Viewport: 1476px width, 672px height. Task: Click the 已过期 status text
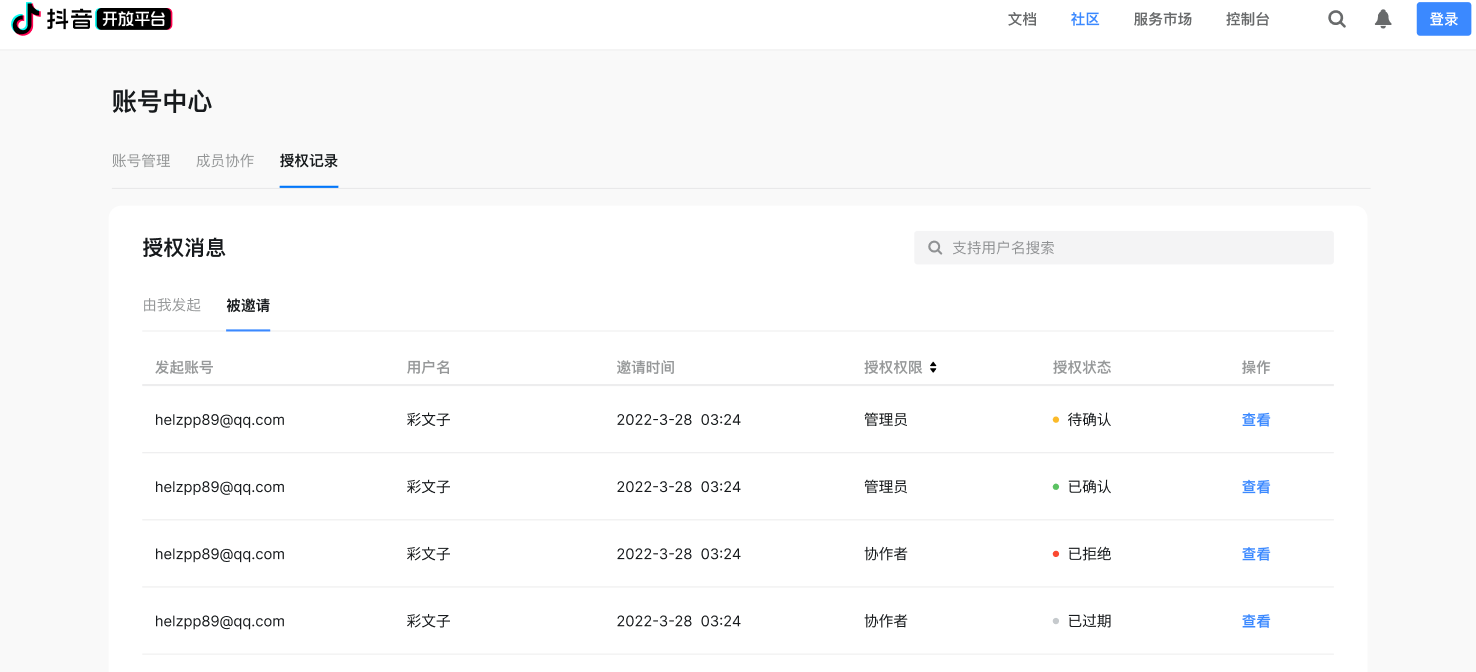click(x=1089, y=621)
